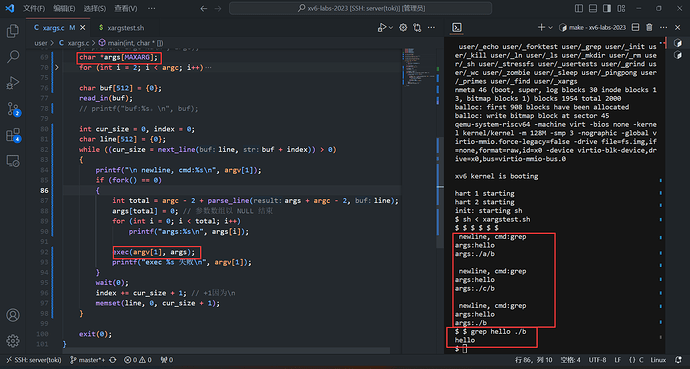Kill terminal with the trash icon

click(x=649, y=27)
